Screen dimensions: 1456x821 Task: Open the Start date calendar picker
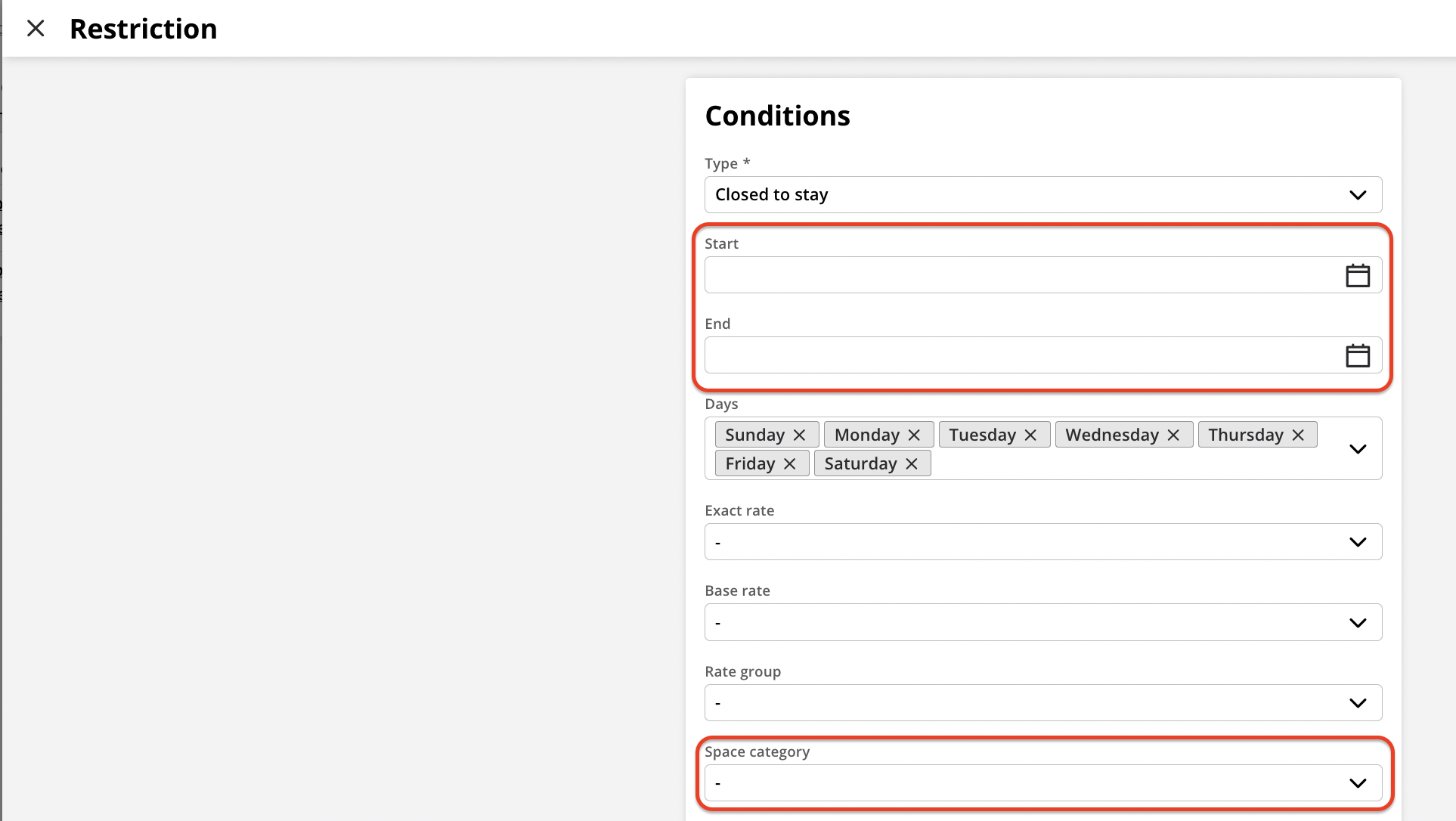(1357, 275)
